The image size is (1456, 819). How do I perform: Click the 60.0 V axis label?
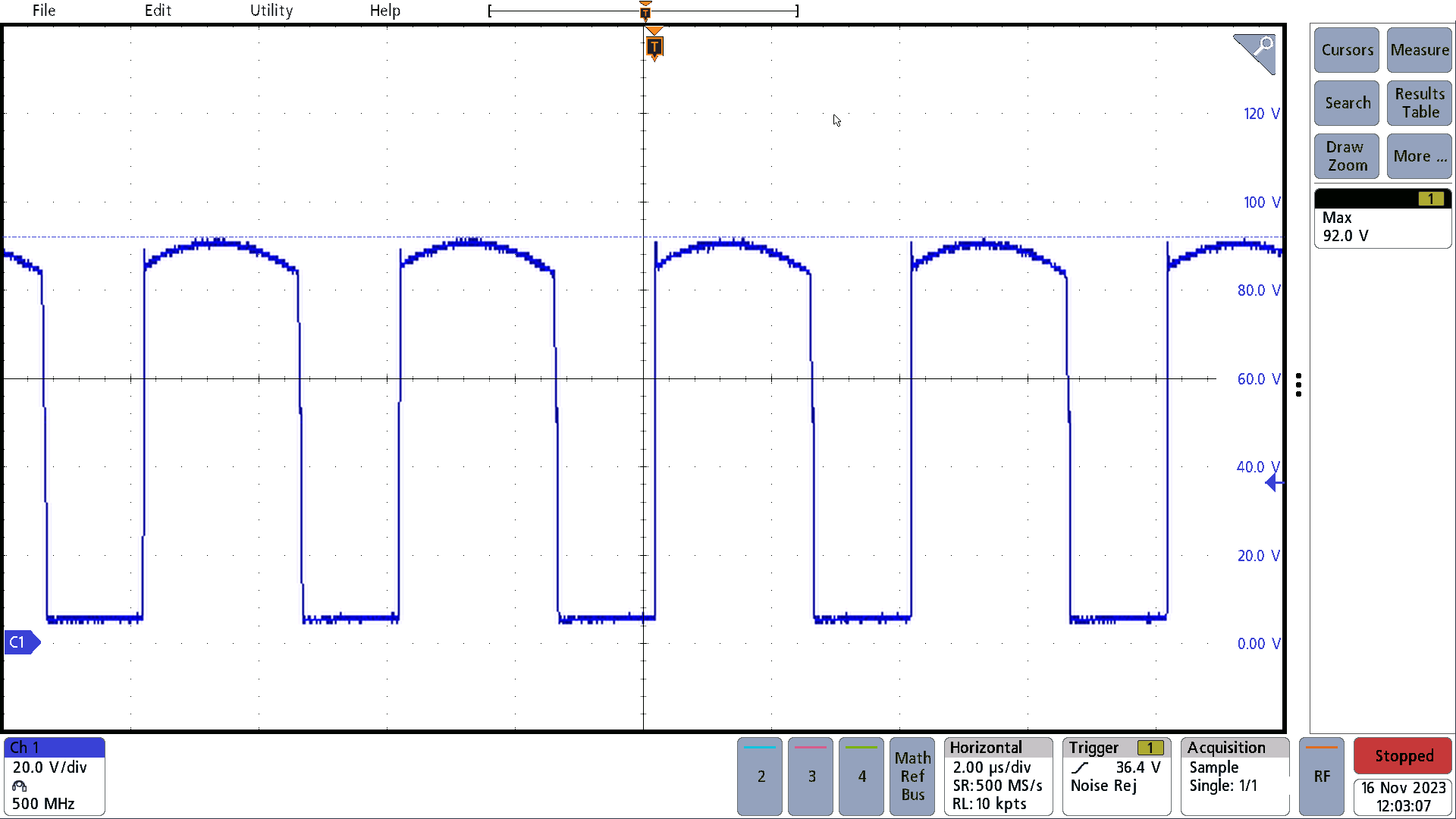pos(1259,379)
